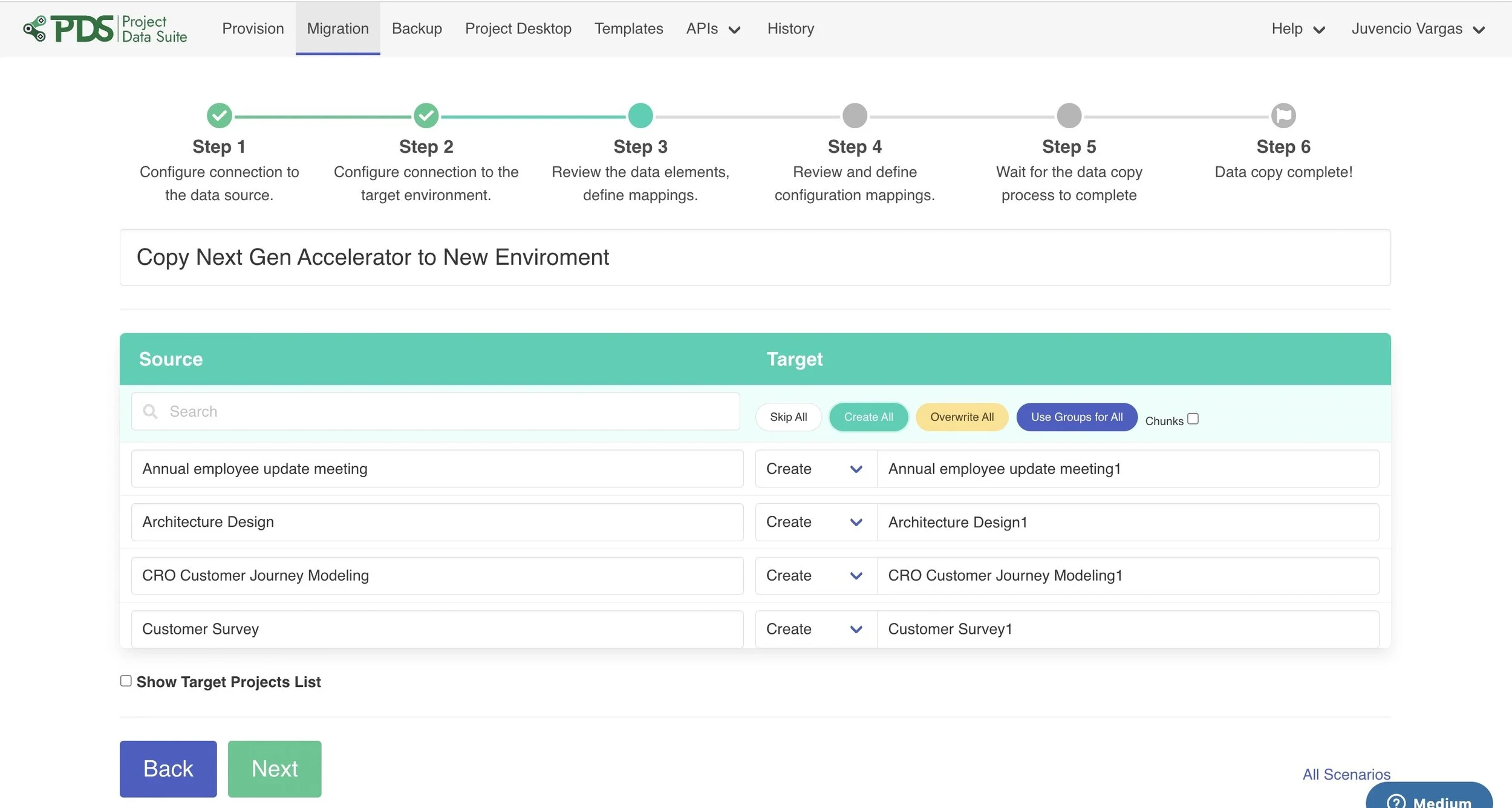Viewport: 1512px width, 808px height.
Task: Check Show Target Projects List
Action: [x=126, y=681]
